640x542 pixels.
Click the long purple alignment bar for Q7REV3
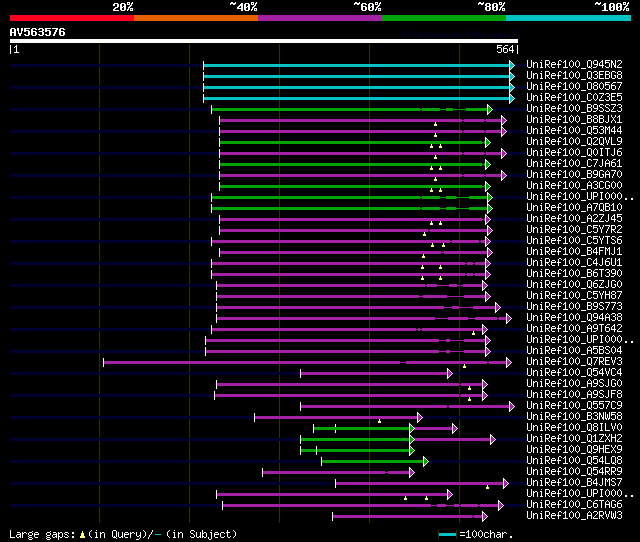[x=305, y=362]
